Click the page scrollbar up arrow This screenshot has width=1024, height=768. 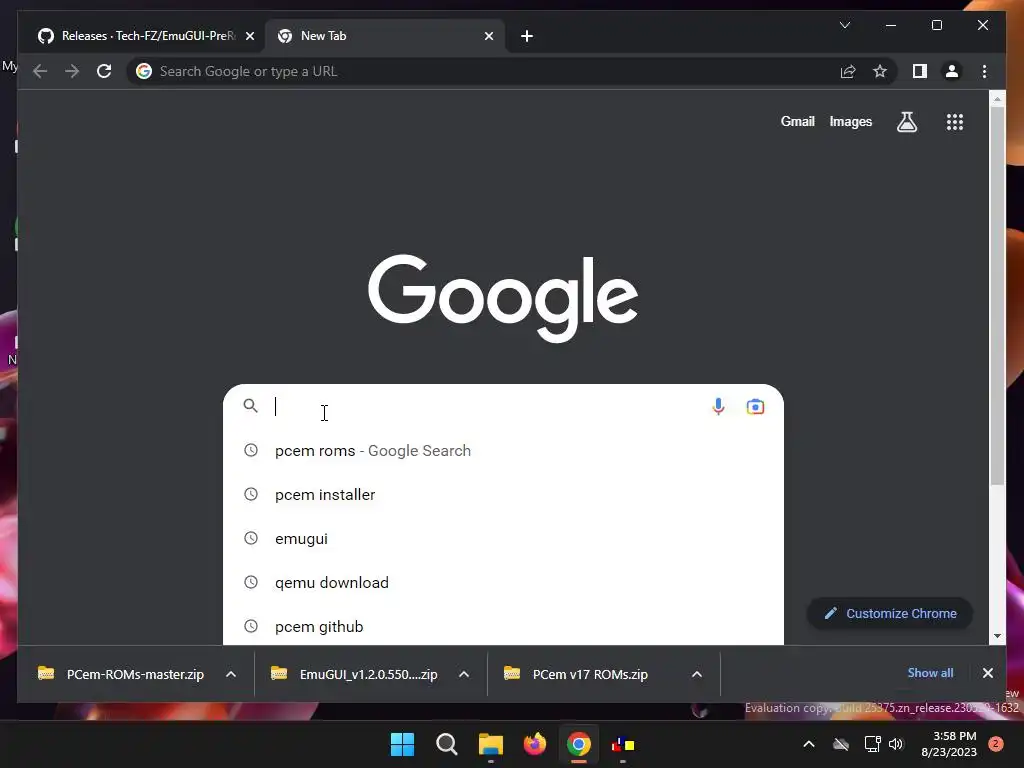(x=997, y=99)
